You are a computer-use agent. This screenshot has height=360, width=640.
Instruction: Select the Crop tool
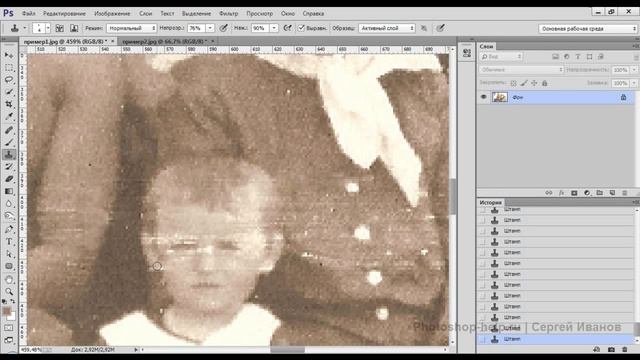click(x=9, y=104)
